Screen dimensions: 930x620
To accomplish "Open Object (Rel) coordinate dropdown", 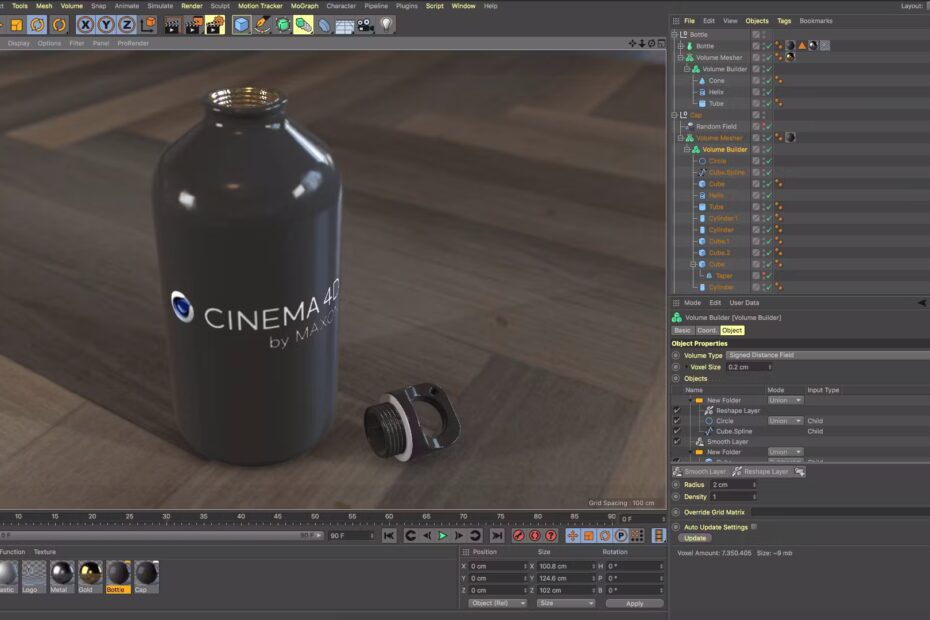I will pos(497,603).
